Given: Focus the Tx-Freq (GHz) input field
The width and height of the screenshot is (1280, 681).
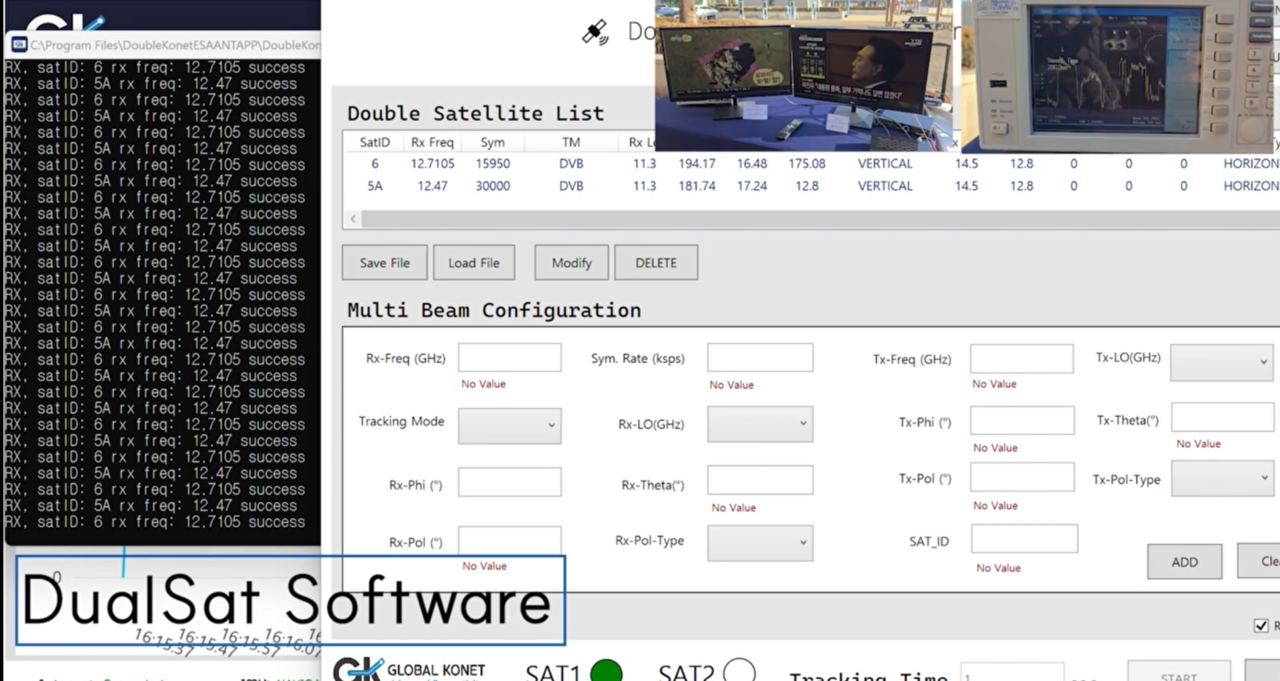Looking at the screenshot, I should point(1022,358).
